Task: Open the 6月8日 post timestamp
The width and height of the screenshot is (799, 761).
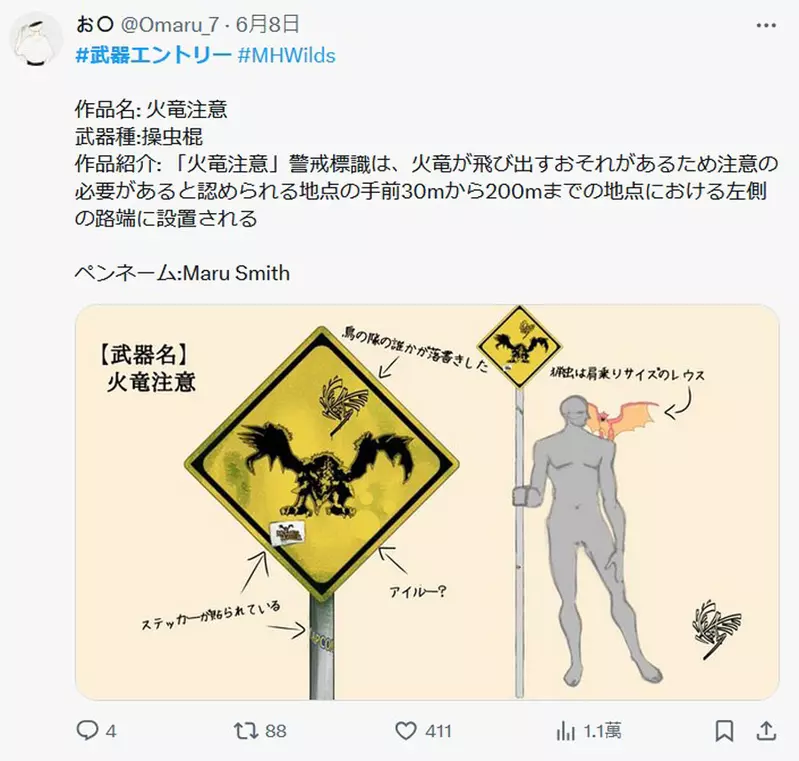Action: [x=268, y=24]
